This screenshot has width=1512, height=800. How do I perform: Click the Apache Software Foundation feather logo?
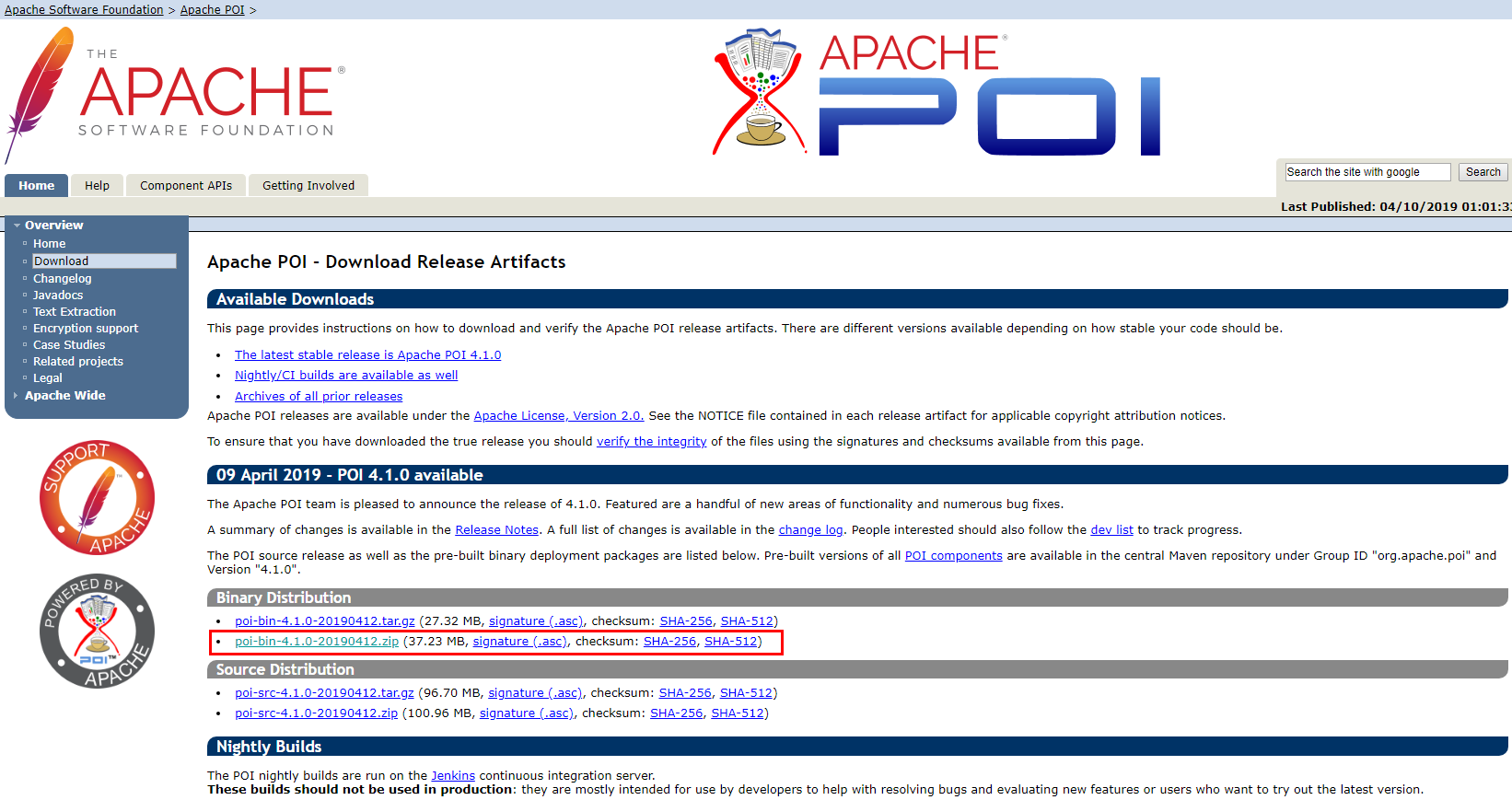point(175,96)
